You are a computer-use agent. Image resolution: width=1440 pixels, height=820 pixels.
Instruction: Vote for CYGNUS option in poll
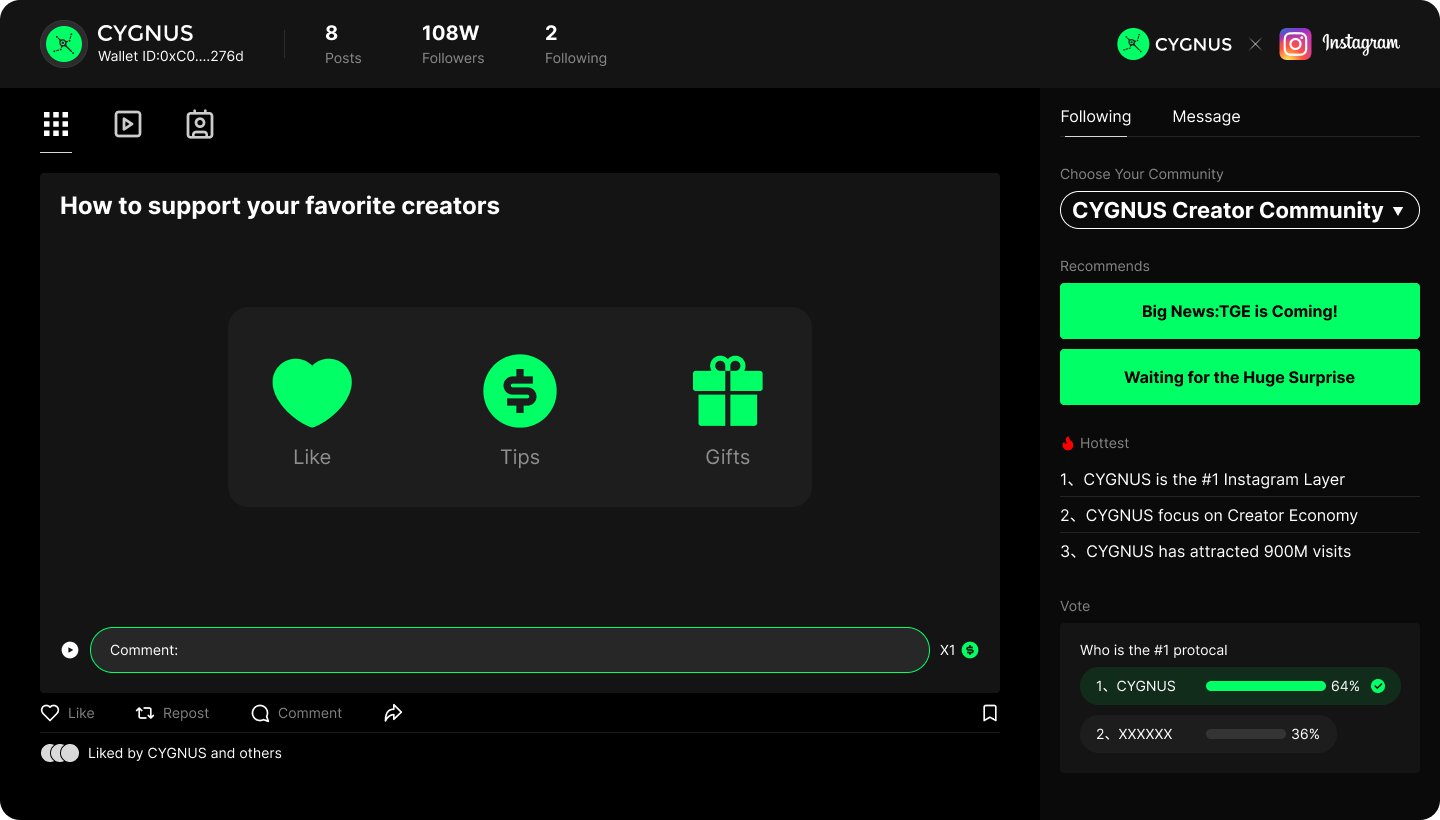coord(1239,686)
